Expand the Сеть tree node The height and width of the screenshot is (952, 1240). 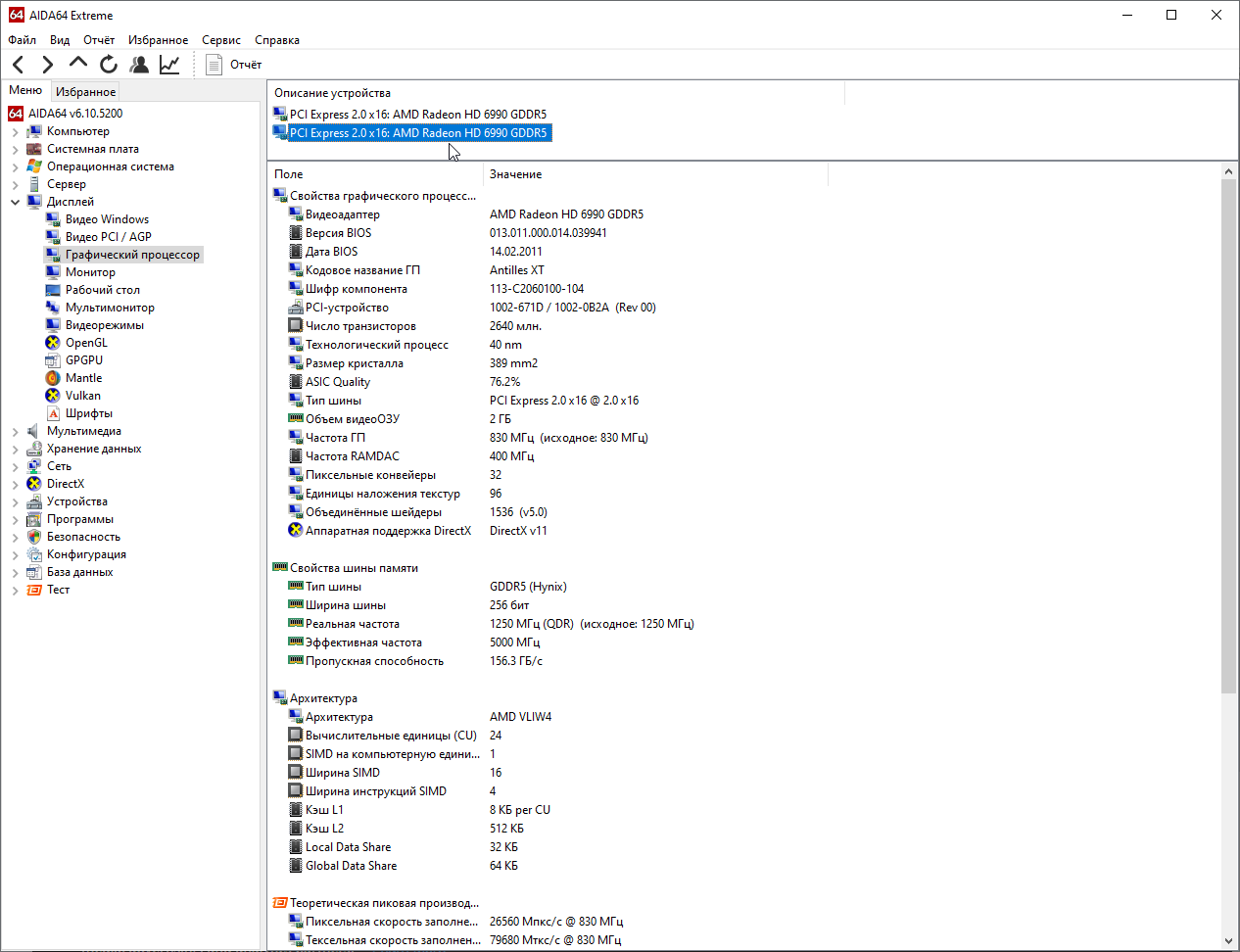pos(16,466)
